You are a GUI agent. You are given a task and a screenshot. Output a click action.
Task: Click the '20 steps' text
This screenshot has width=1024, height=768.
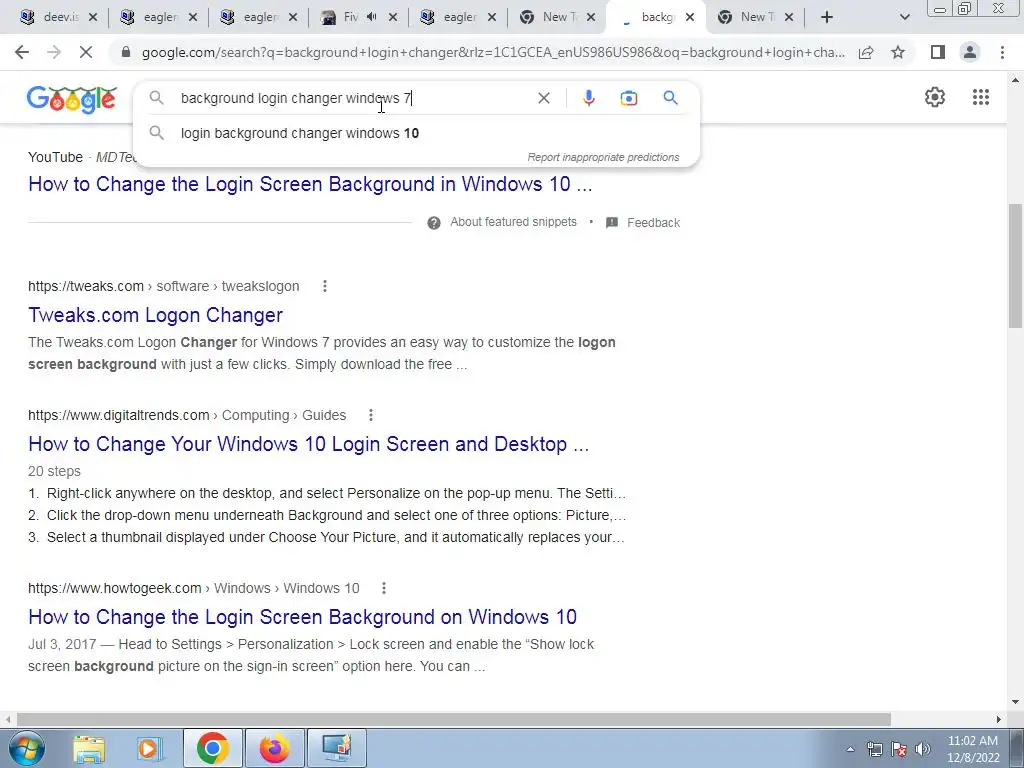(54, 472)
